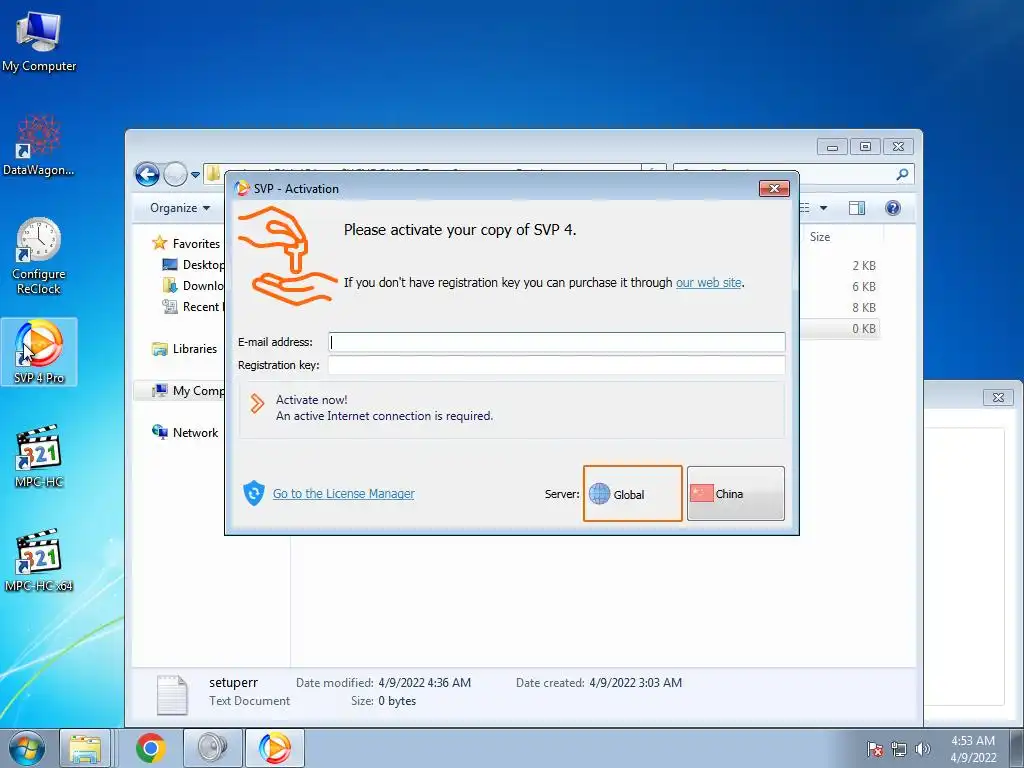
Task: Open the MPC-HC x64 desktop shortcut
Action: coord(39,560)
